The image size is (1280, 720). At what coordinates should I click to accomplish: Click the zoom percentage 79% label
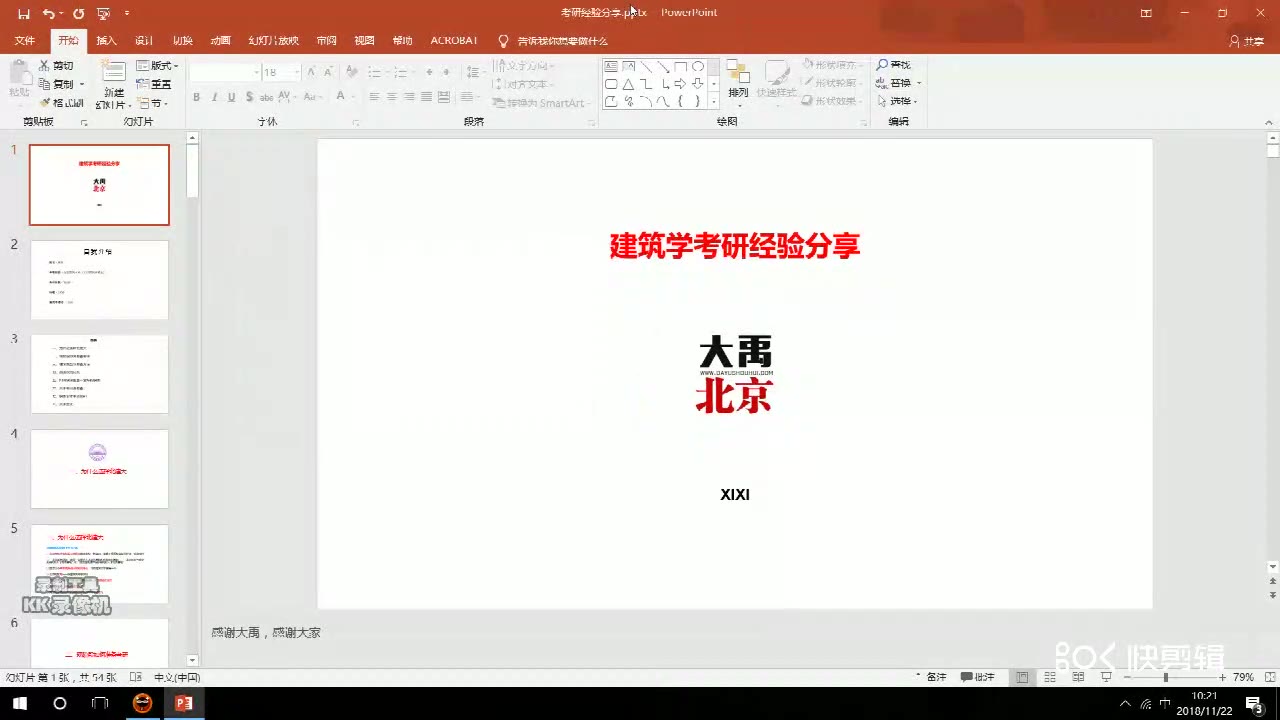pyautogui.click(x=1243, y=677)
